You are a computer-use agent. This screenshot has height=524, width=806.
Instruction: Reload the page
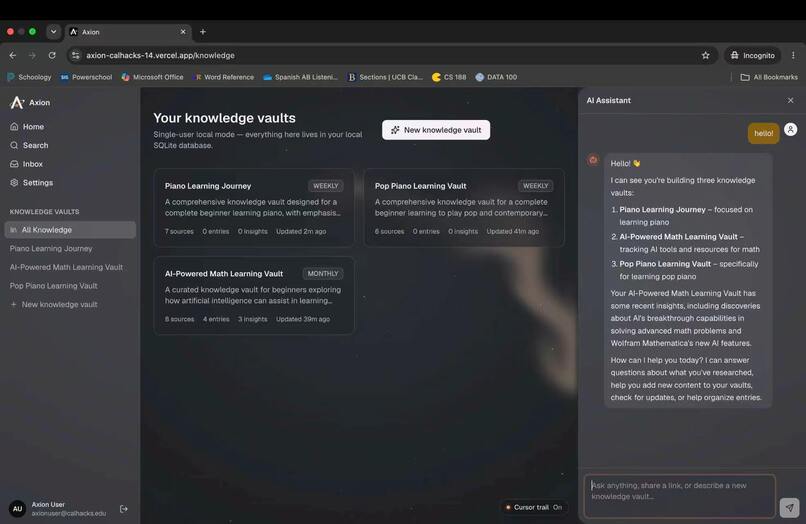tap(52, 55)
